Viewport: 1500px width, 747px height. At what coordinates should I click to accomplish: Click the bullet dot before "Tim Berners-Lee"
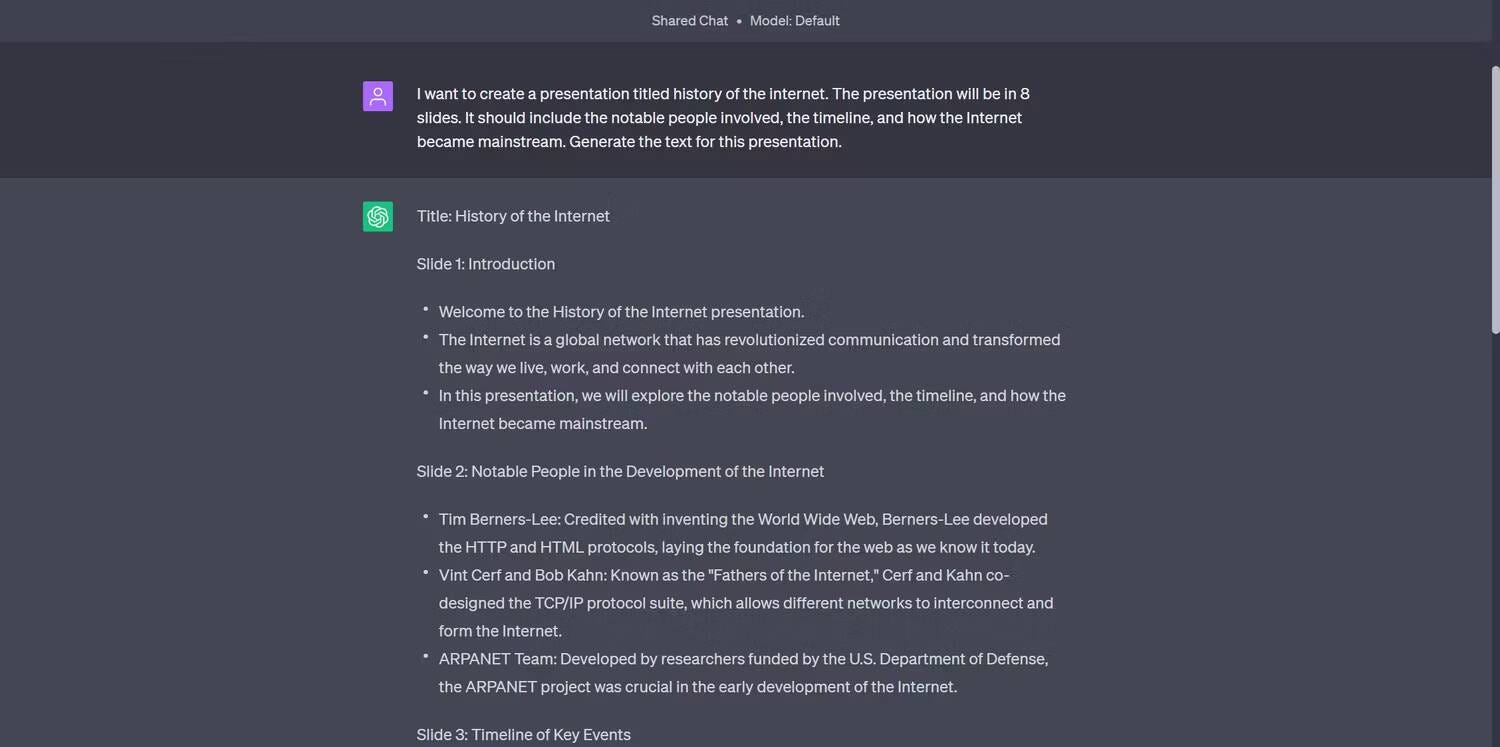(425, 516)
